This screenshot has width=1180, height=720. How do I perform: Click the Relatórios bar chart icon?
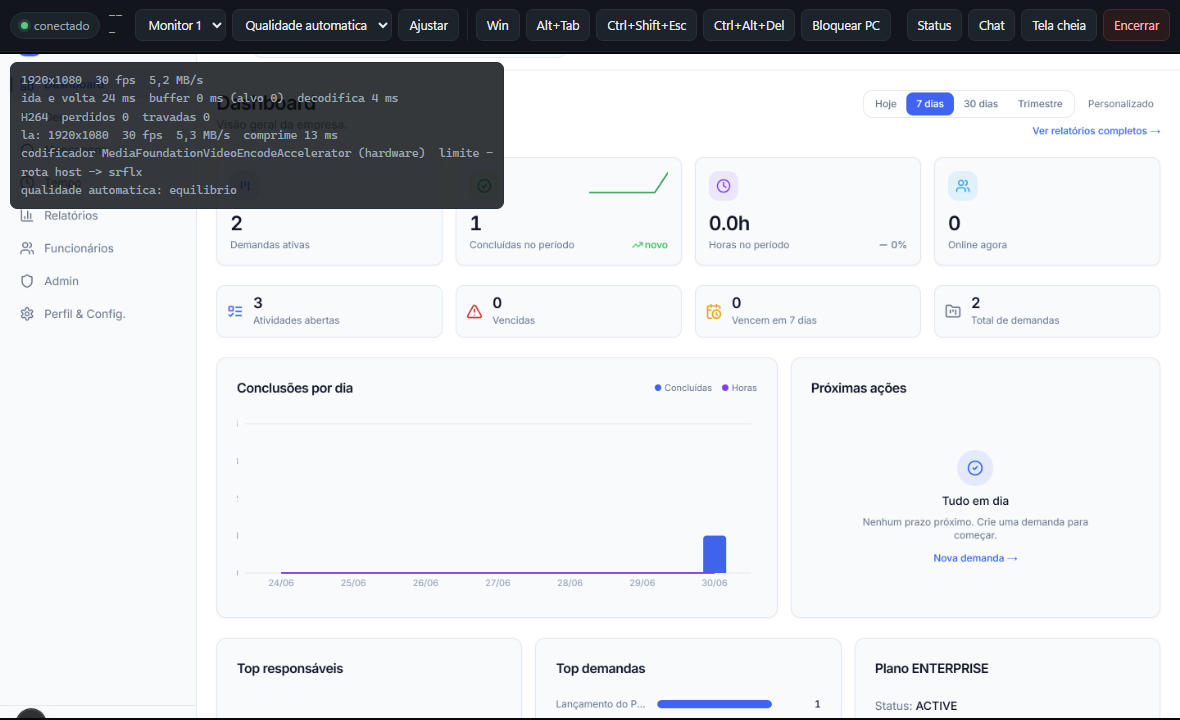(x=27, y=216)
